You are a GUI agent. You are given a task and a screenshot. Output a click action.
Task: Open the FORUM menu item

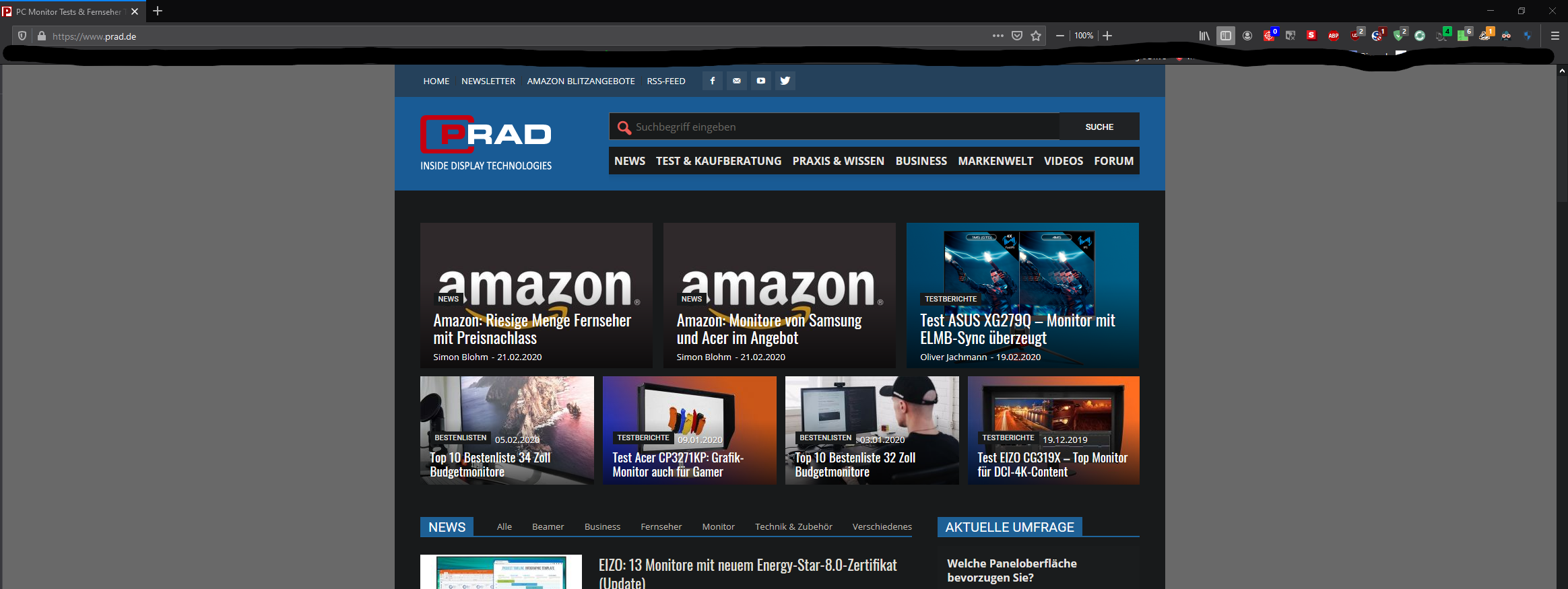point(1114,161)
